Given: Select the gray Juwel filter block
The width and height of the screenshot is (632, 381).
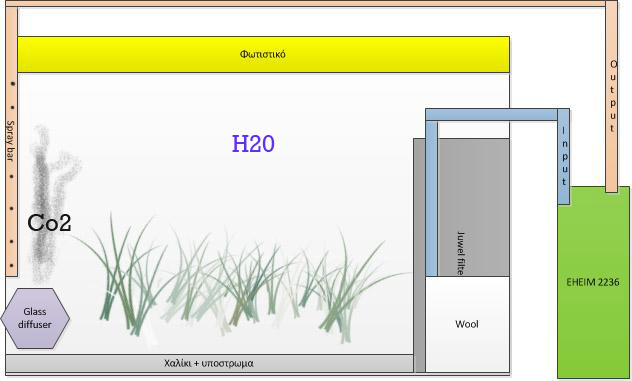Looking at the screenshot, I should [474, 208].
